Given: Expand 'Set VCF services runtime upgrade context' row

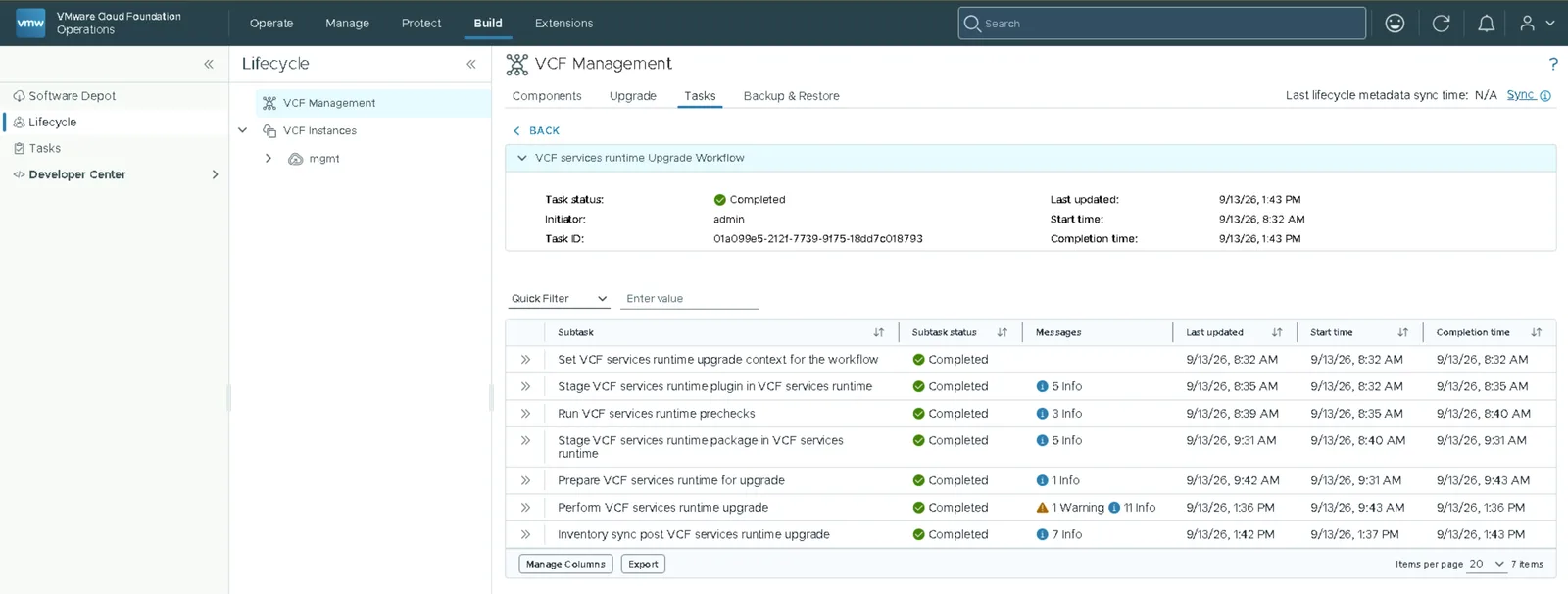Looking at the screenshot, I should [x=525, y=360].
